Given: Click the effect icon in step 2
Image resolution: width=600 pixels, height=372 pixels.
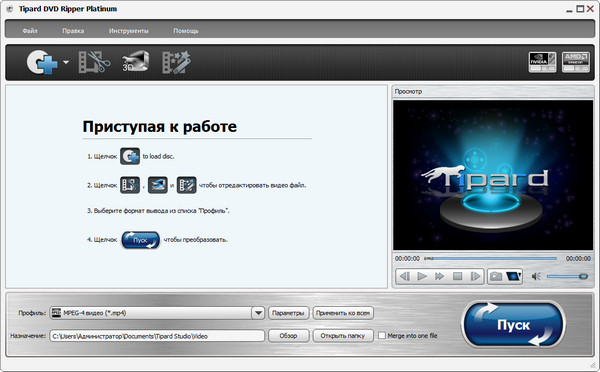Looking at the screenshot, I should pos(186,185).
